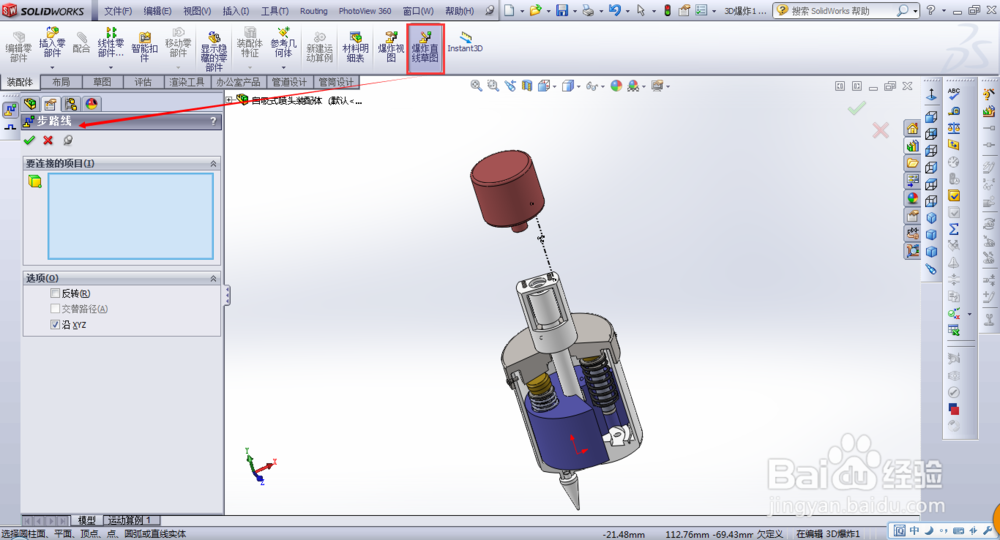Click the Open file folder icon
Image resolution: width=1000 pixels, height=540 pixels.
[535, 10]
